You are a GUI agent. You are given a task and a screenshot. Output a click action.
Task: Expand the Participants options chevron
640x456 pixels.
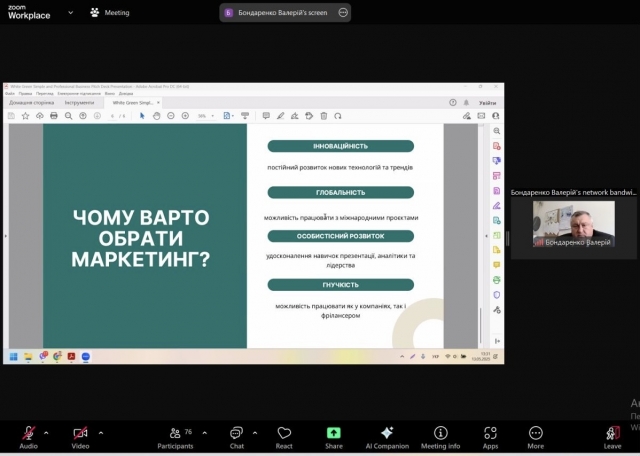tap(204, 432)
